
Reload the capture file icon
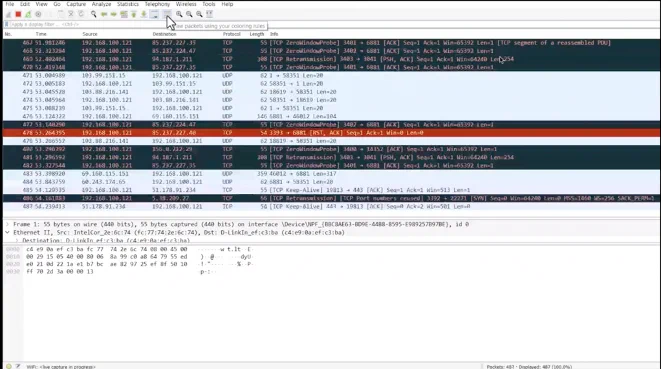coord(81,14)
